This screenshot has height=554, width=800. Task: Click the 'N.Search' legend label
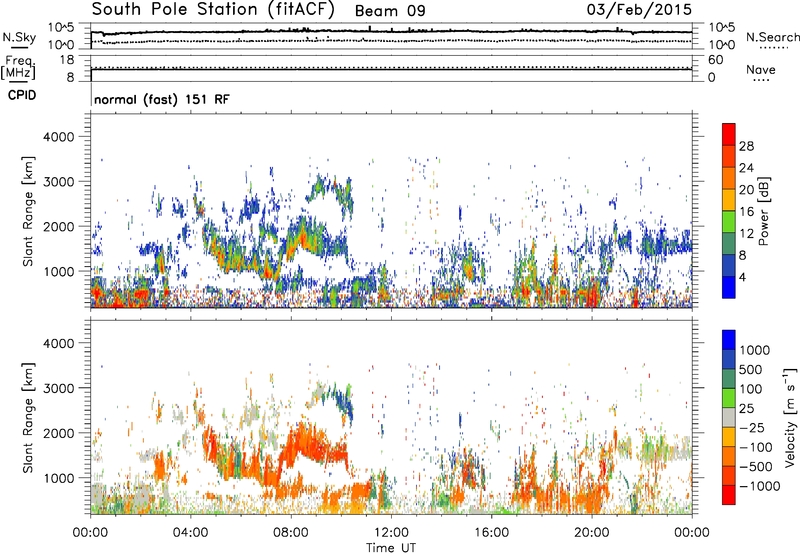coord(773,37)
